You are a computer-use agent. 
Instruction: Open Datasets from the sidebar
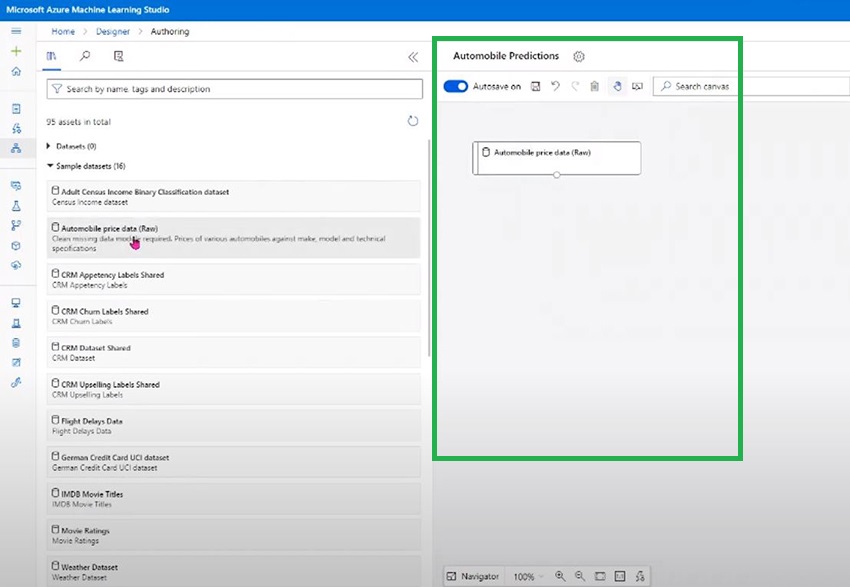pyautogui.click(x=16, y=186)
